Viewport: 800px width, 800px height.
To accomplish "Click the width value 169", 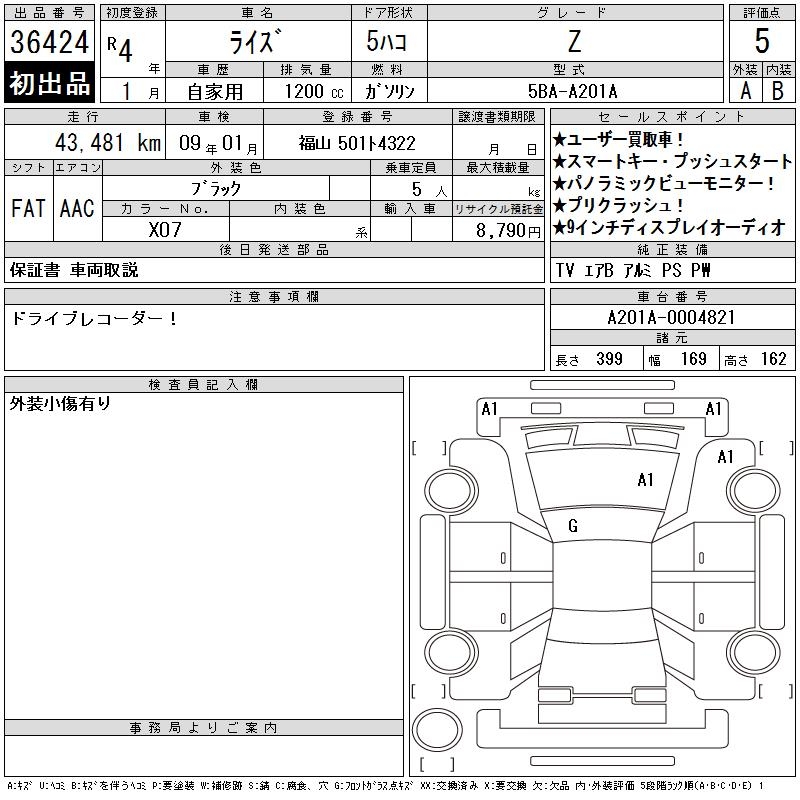I will [x=693, y=359].
